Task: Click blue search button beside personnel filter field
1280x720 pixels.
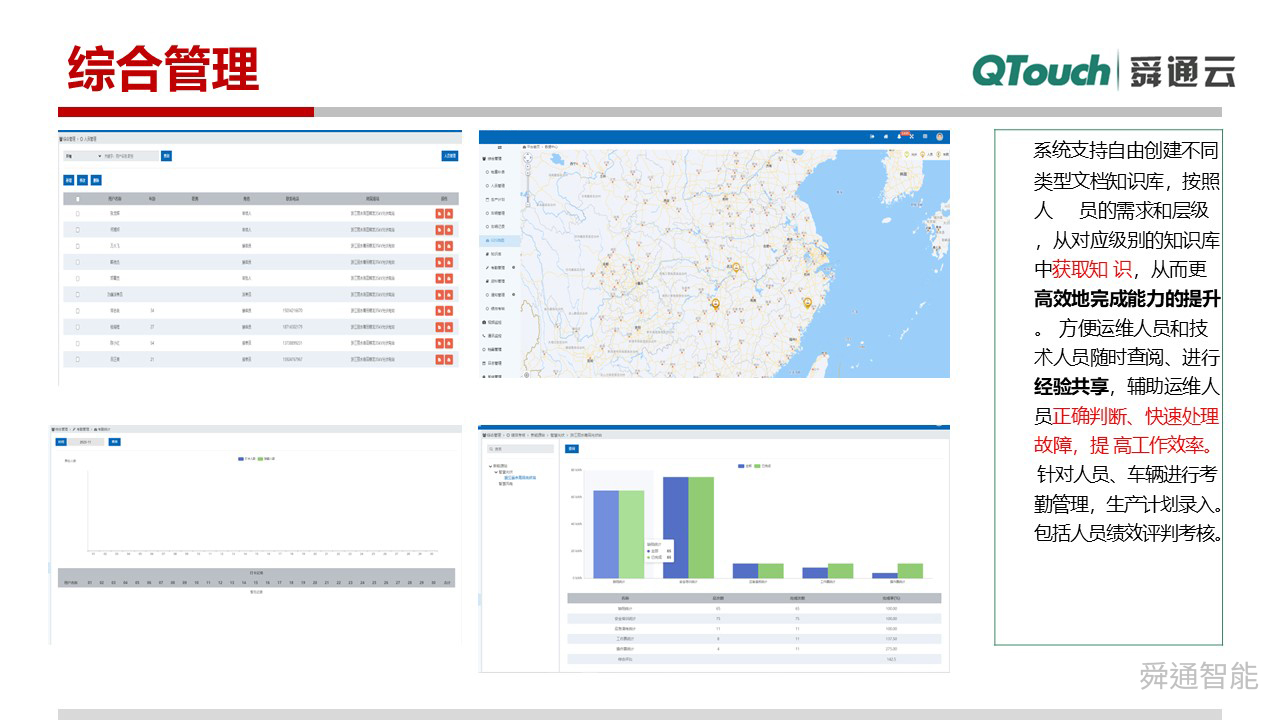Action: 167,156
